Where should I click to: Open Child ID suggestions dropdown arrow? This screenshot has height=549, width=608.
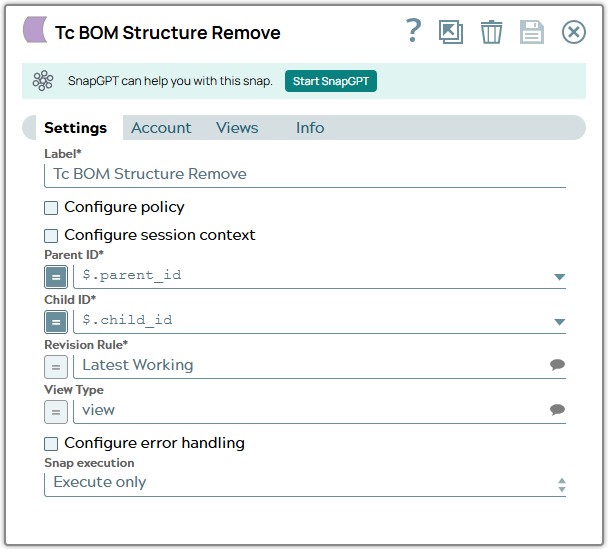pos(559,322)
